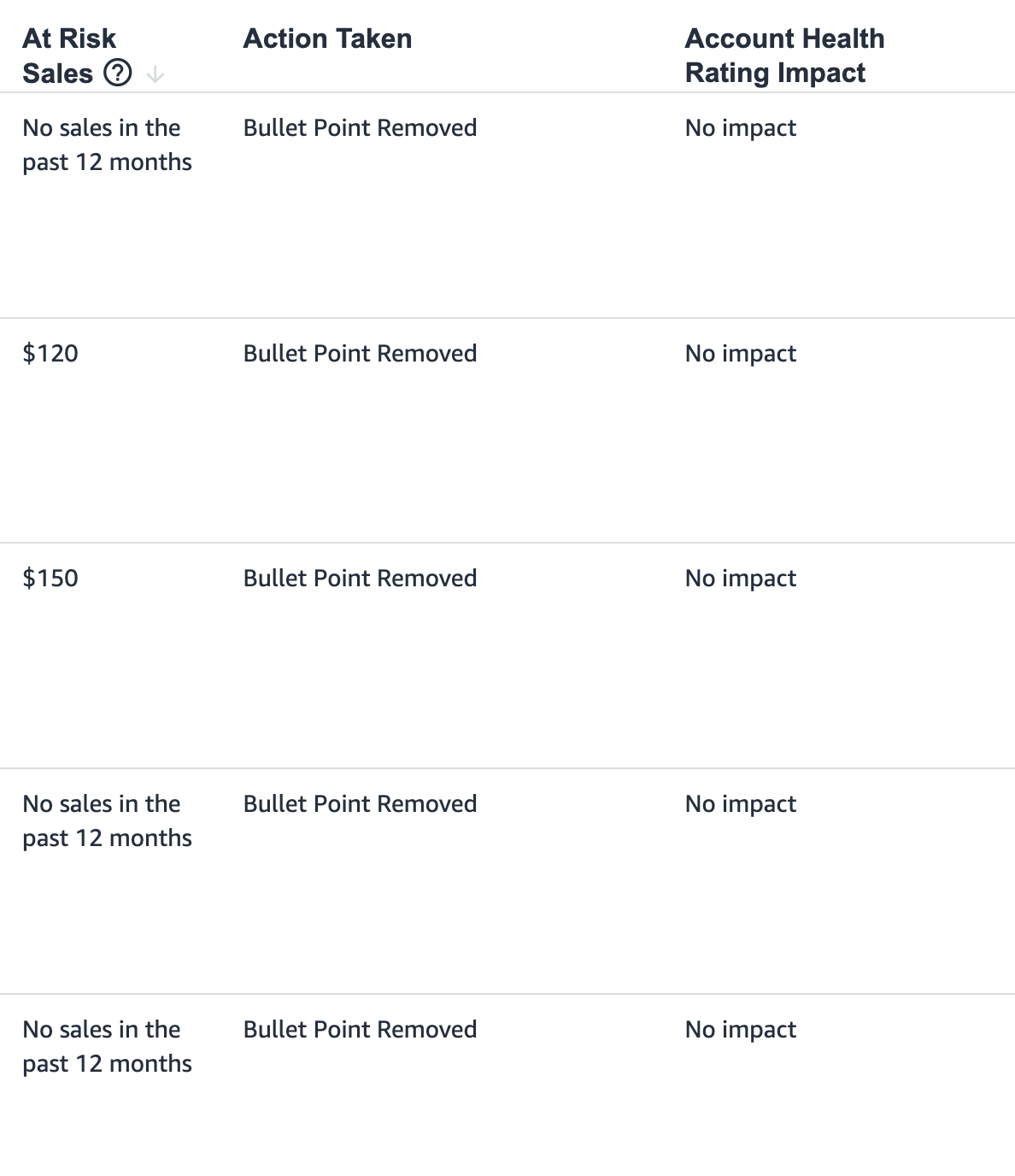Click Bullet Point Removed in $120 row
The width and height of the screenshot is (1015, 1176).
[360, 353]
